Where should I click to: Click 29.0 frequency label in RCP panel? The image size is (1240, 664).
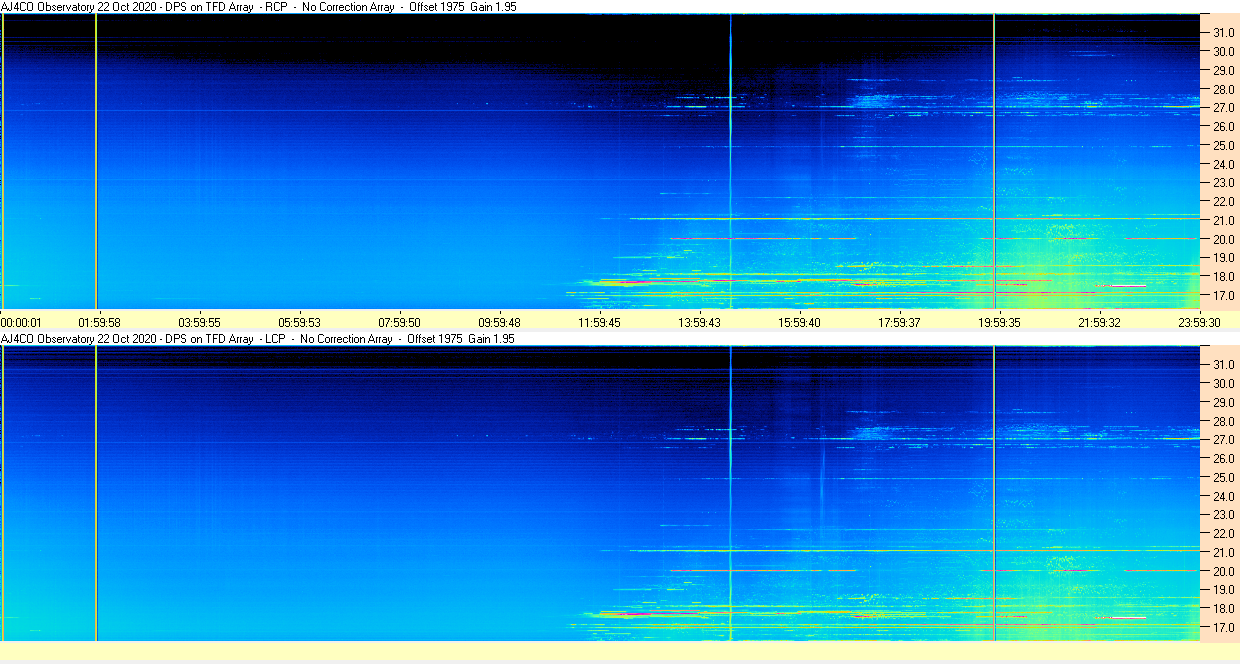(x=1223, y=70)
